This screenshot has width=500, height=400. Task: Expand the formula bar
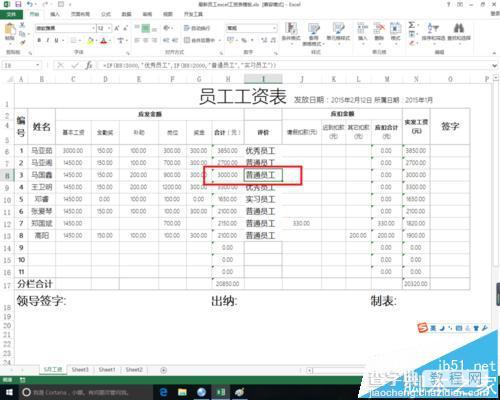coord(494,65)
